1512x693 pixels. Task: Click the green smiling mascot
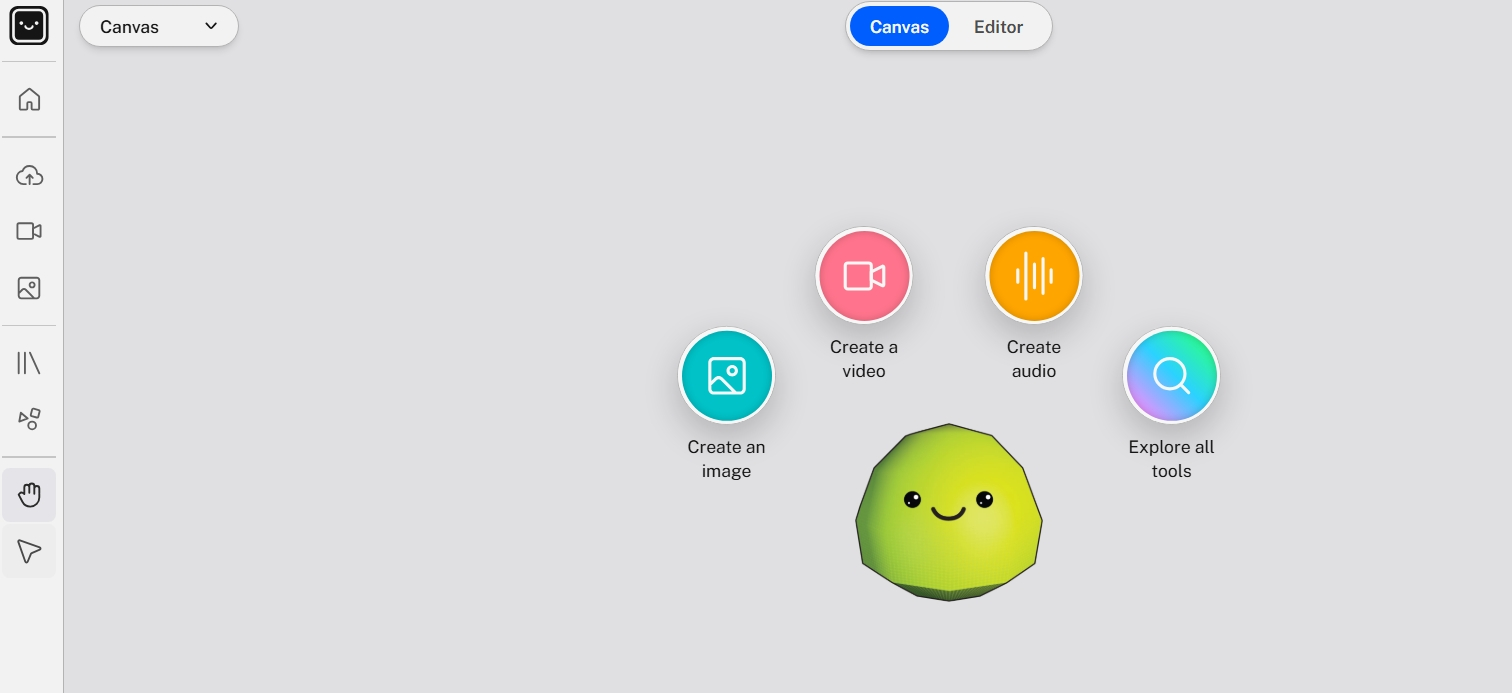[x=948, y=512]
